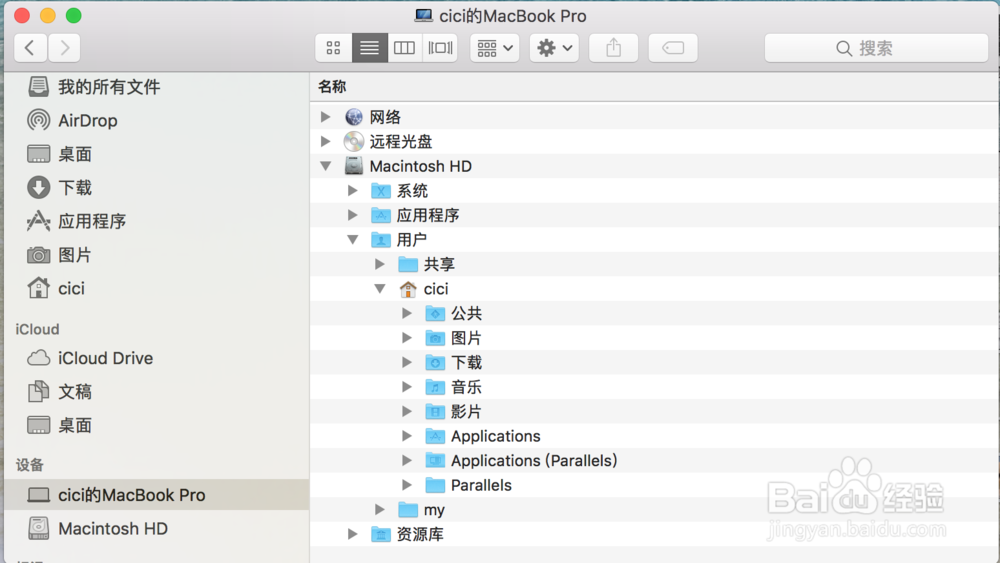Switch to Cover Flow view
Image resolution: width=1000 pixels, height=563 pixels.
(440, 48)
